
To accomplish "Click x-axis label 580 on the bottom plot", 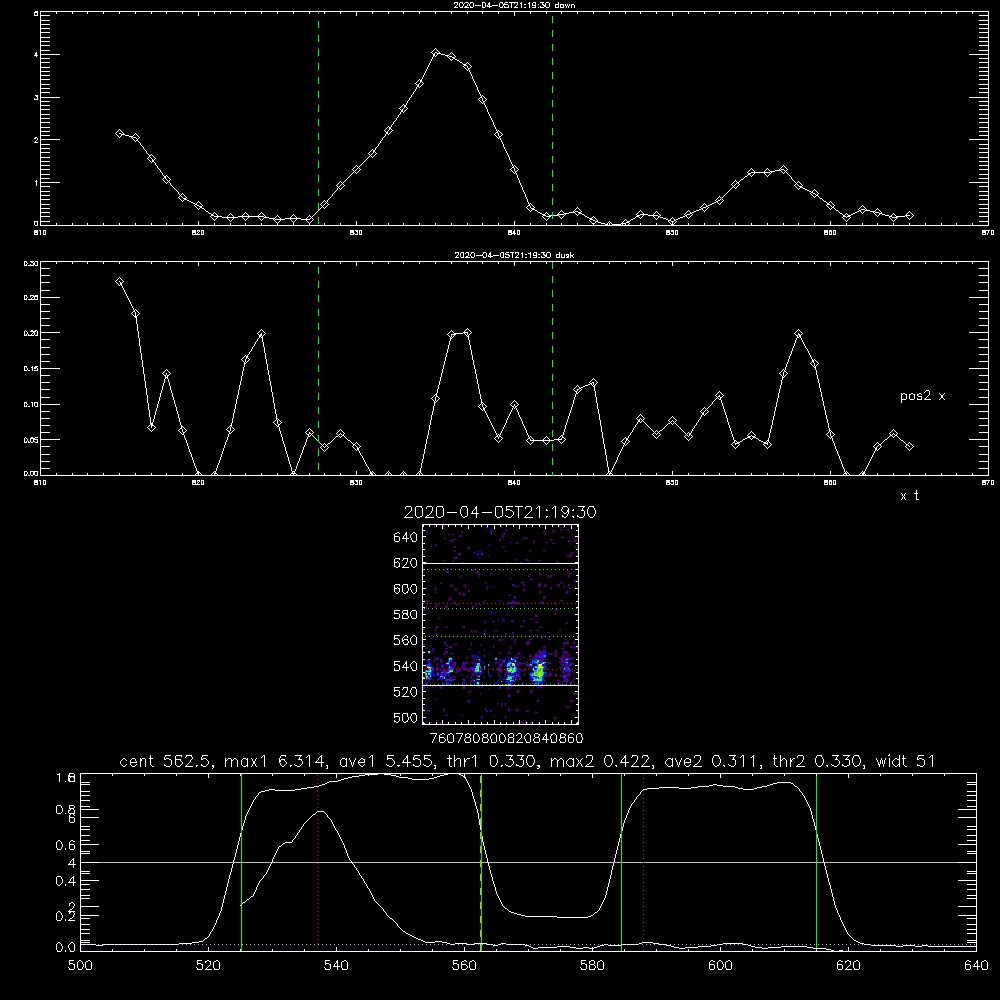I will point(592,966).
